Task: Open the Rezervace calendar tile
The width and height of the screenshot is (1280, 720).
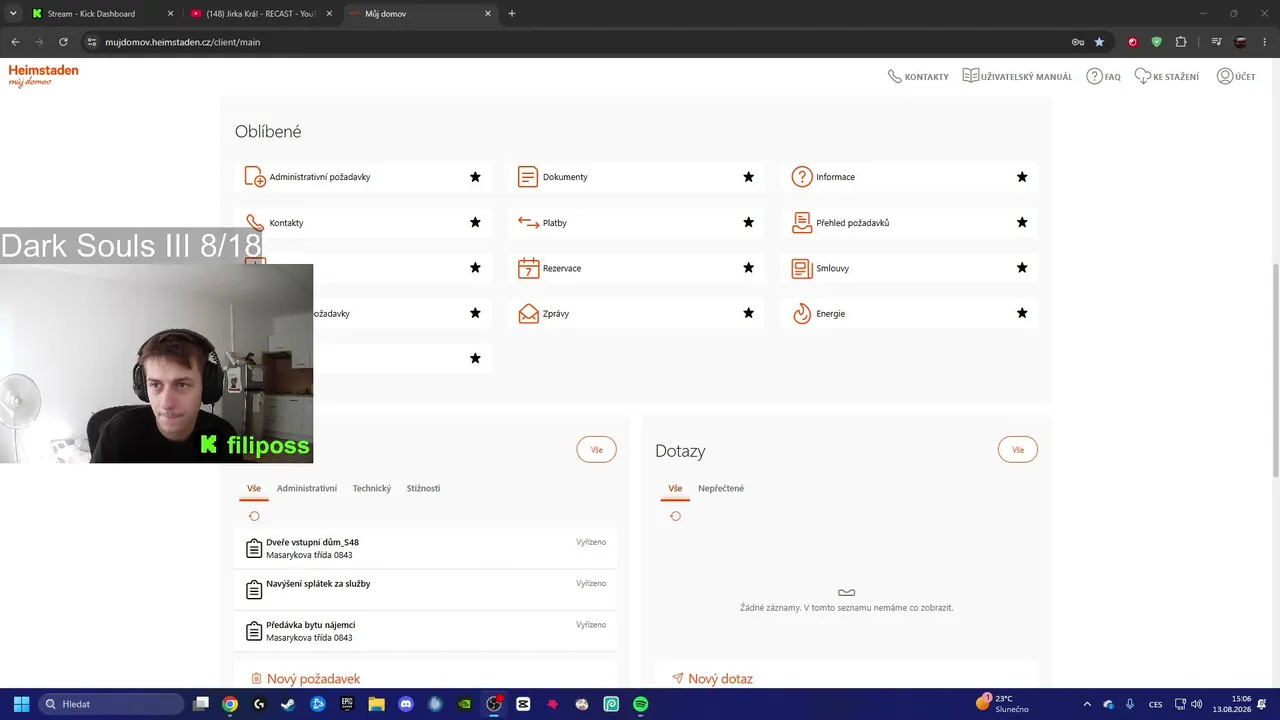Action: [637, 268]
